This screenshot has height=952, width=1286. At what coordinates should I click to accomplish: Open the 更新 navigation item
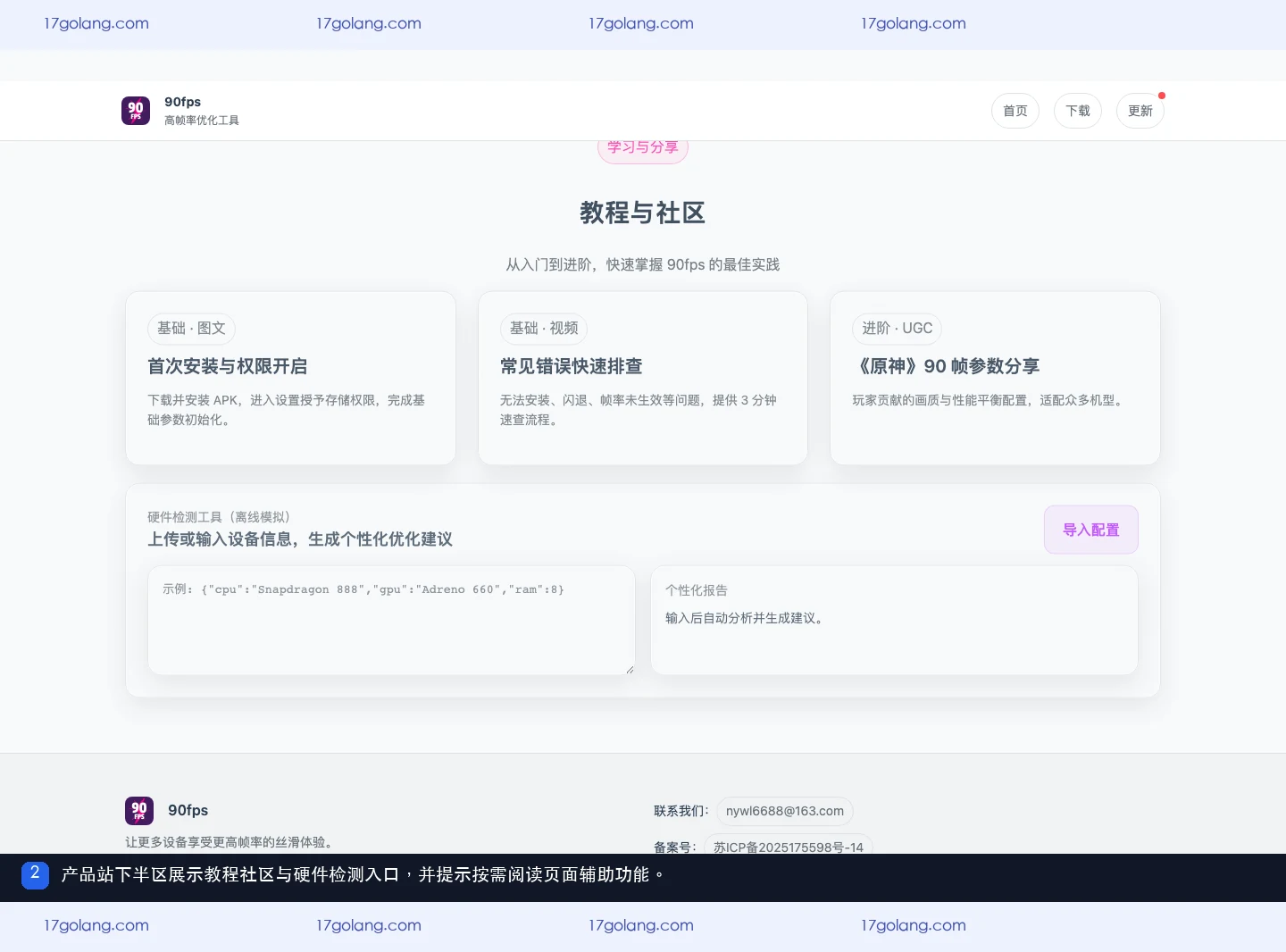(x=1140, y=111)
